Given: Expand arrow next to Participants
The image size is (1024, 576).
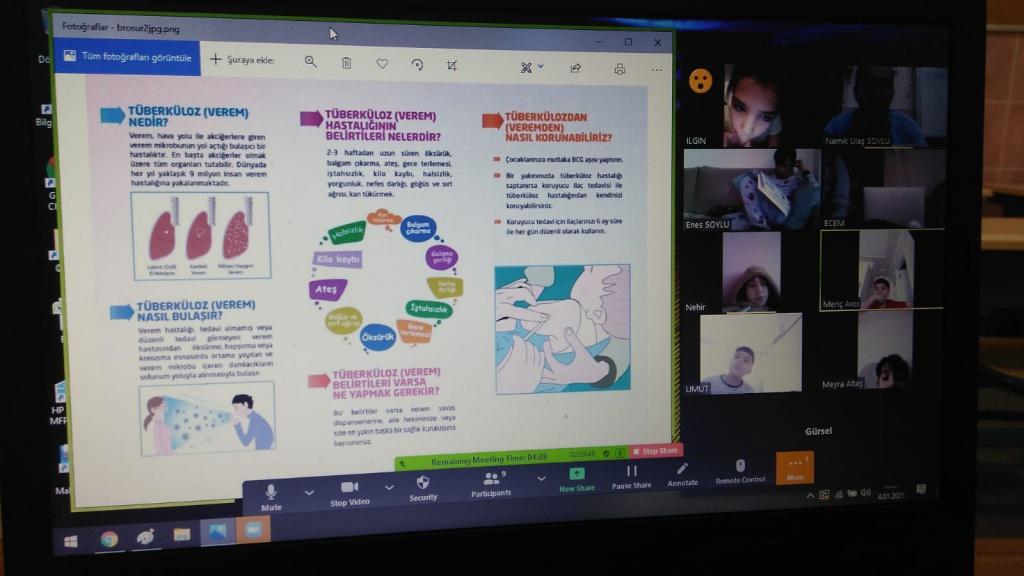Looking at the screenshot, I should 541,479.
